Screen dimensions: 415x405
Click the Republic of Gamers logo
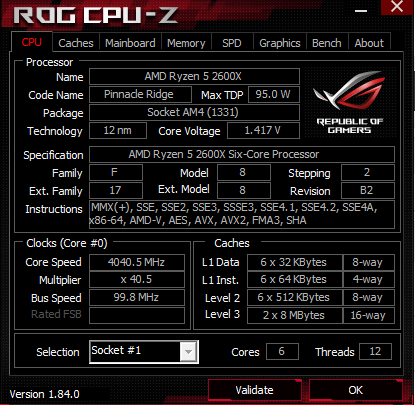350,103
